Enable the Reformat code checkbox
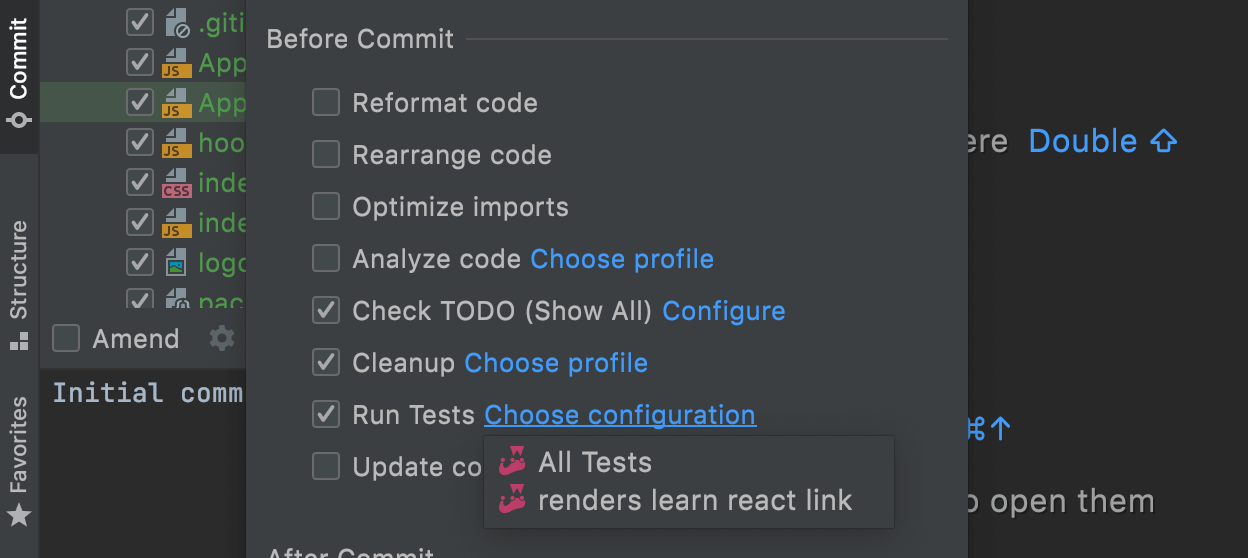The image size is (1248, 558). [x=326, y=103]
